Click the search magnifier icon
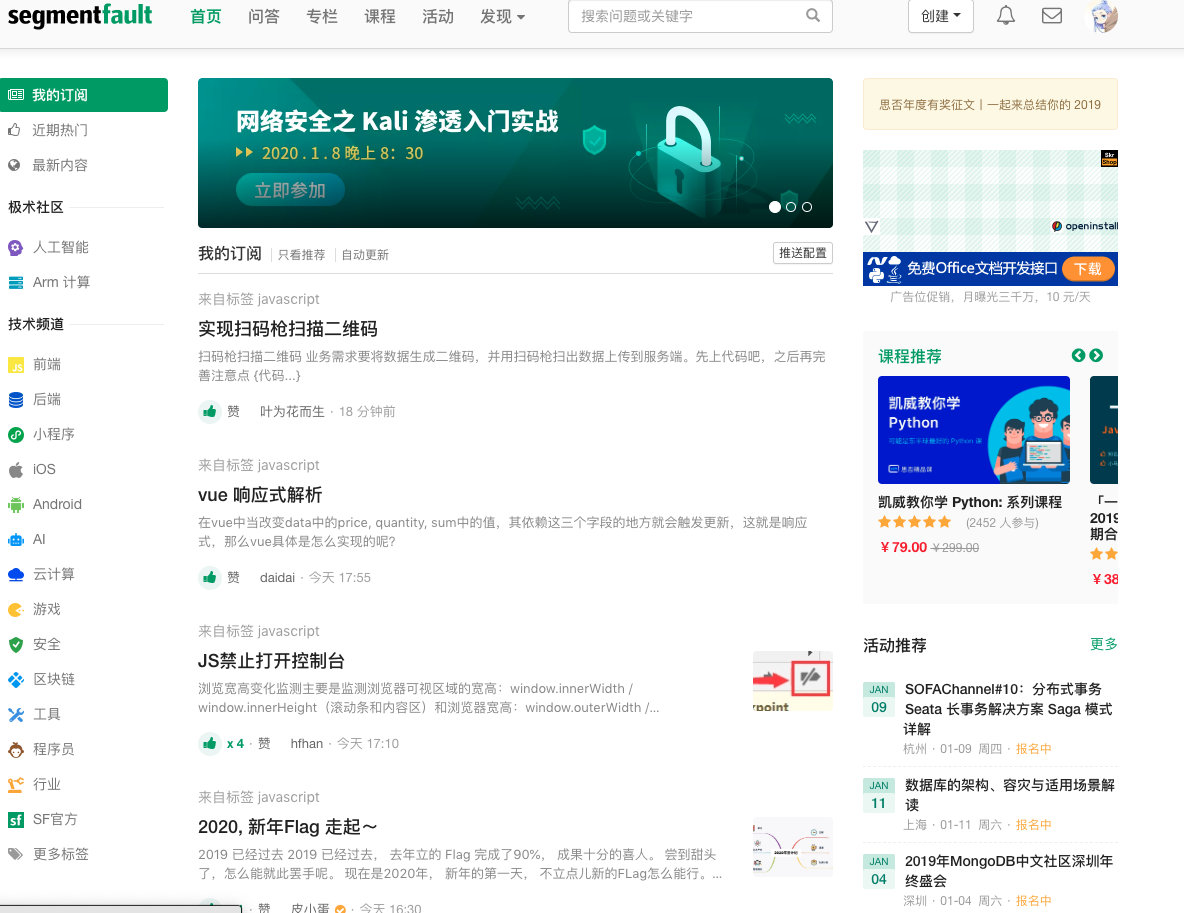Screen dimensions: 1184x913 [812, 15]
